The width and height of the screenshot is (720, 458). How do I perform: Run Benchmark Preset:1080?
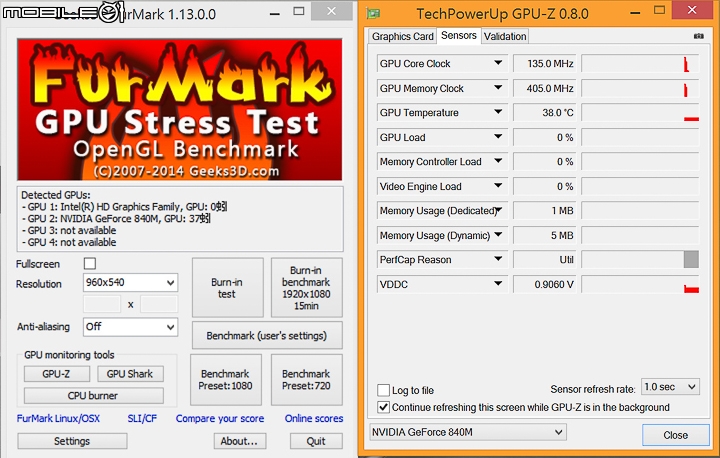[225, 379]
